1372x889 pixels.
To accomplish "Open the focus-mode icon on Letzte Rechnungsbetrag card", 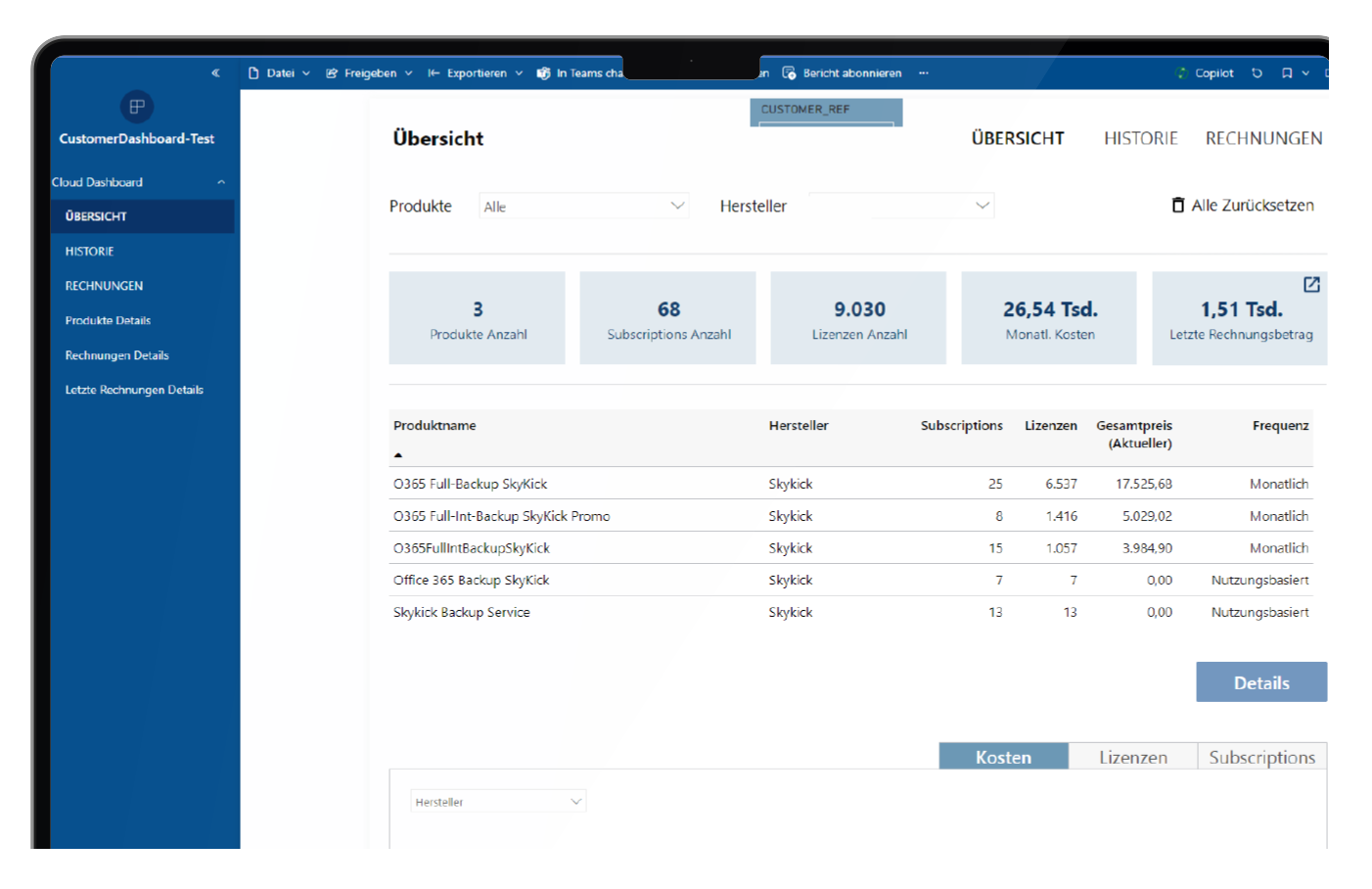I will tap(1311, 285).
